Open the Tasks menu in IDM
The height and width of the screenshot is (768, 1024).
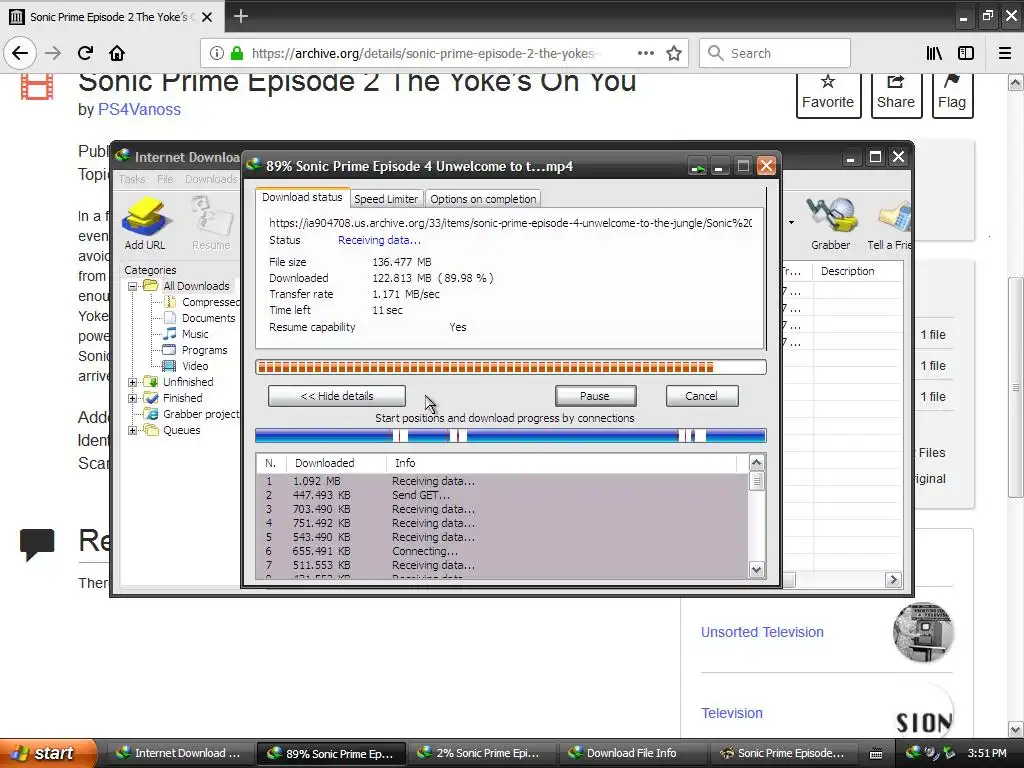[132, 179]
